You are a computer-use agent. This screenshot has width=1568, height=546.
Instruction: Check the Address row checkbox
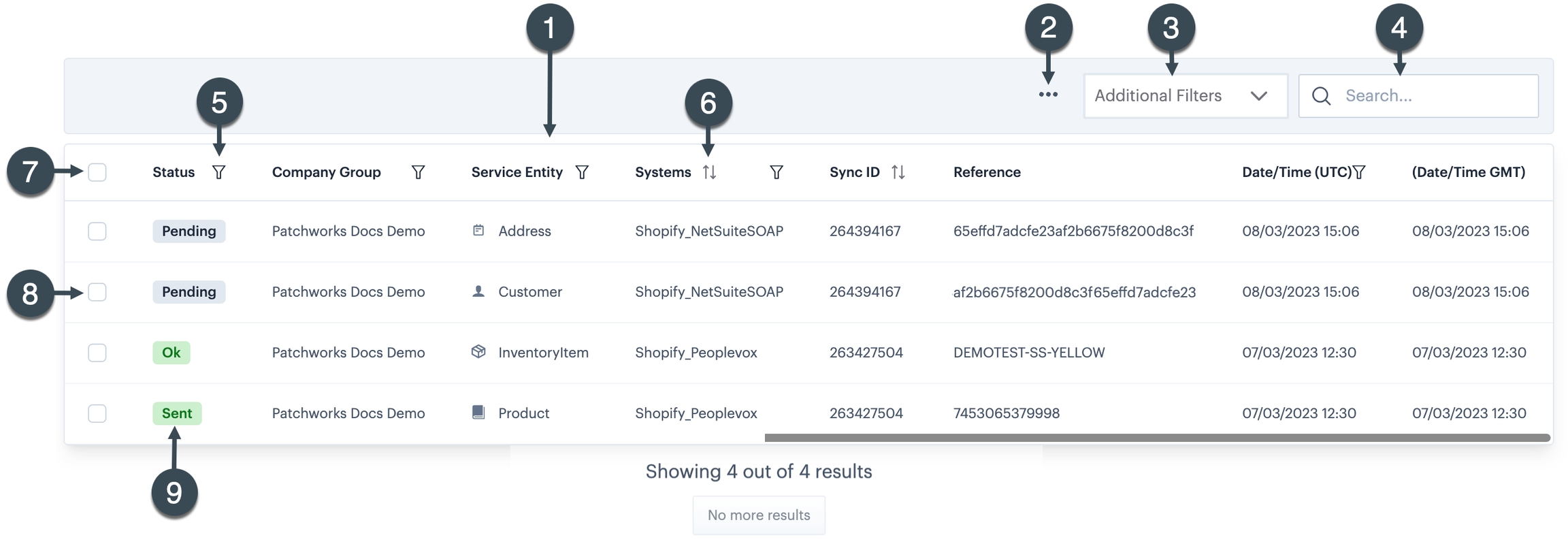[x=97, y=231]
